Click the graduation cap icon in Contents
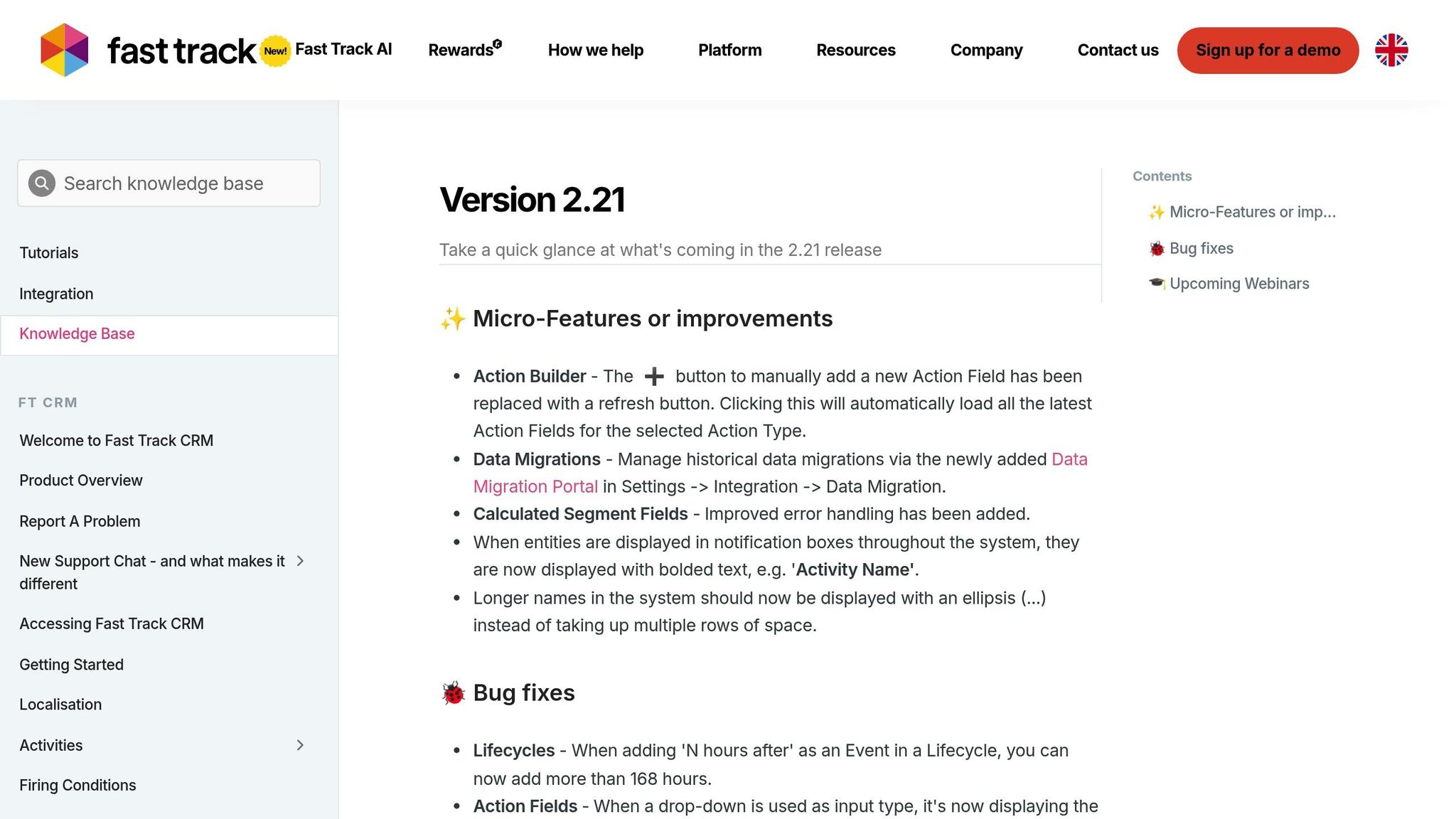The height and width of the screenshot is (819, 1456). pos(1157,284)
